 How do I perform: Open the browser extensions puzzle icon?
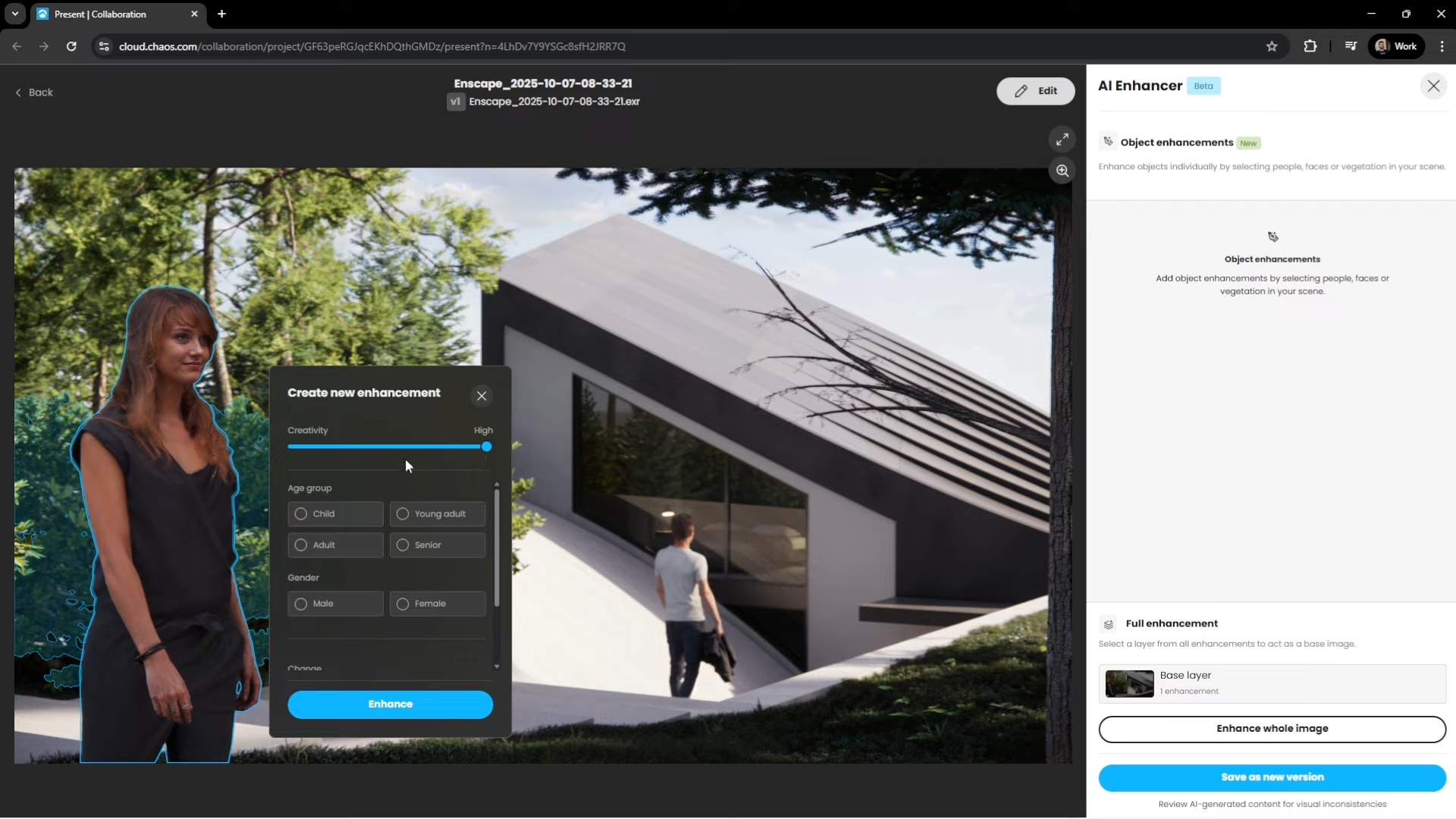(1310, 46)
